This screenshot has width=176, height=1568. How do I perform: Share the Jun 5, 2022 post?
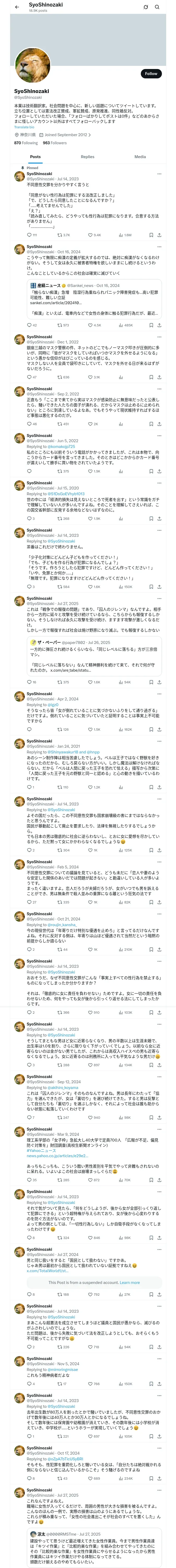tap(159, 471)
